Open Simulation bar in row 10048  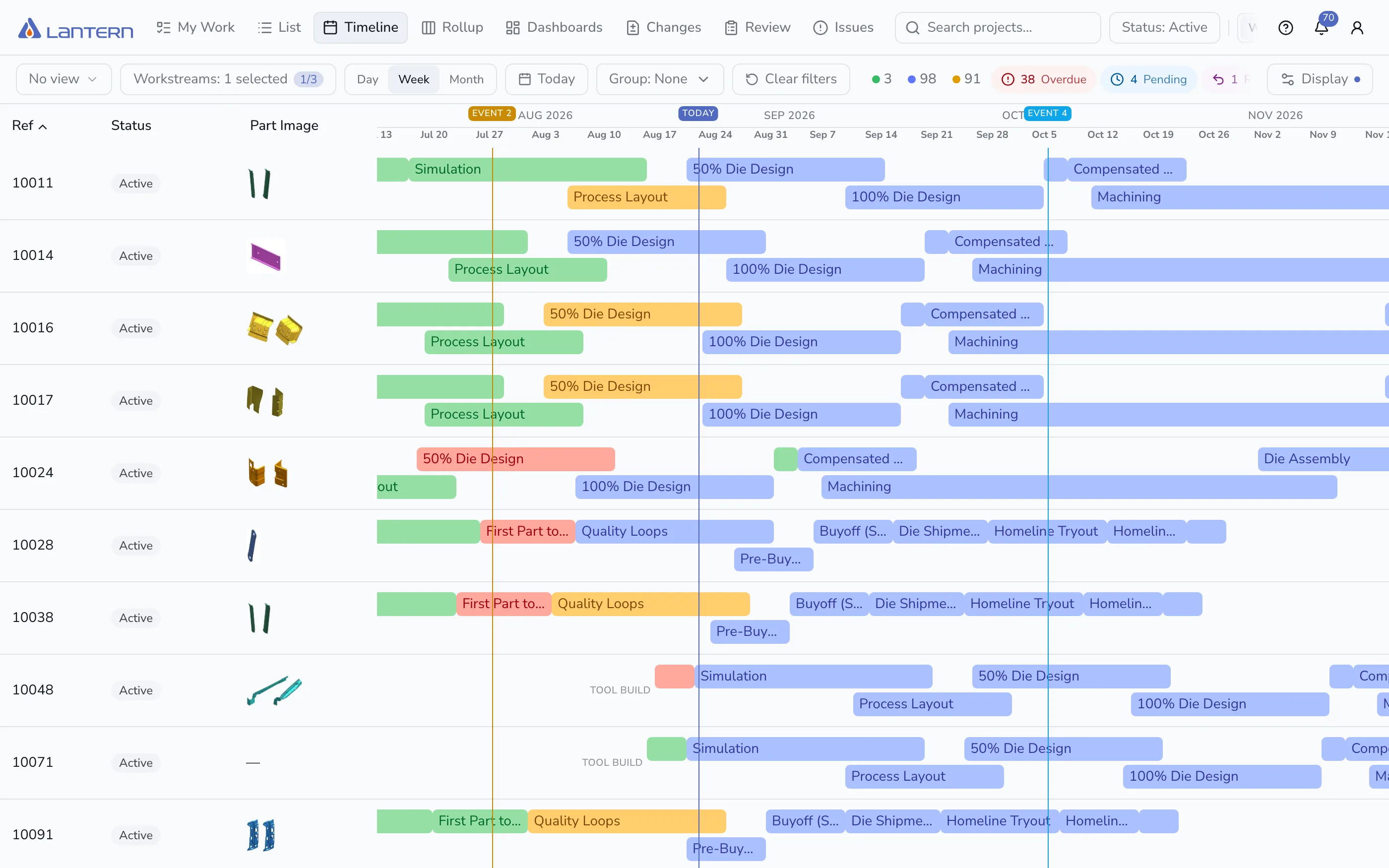813,676
